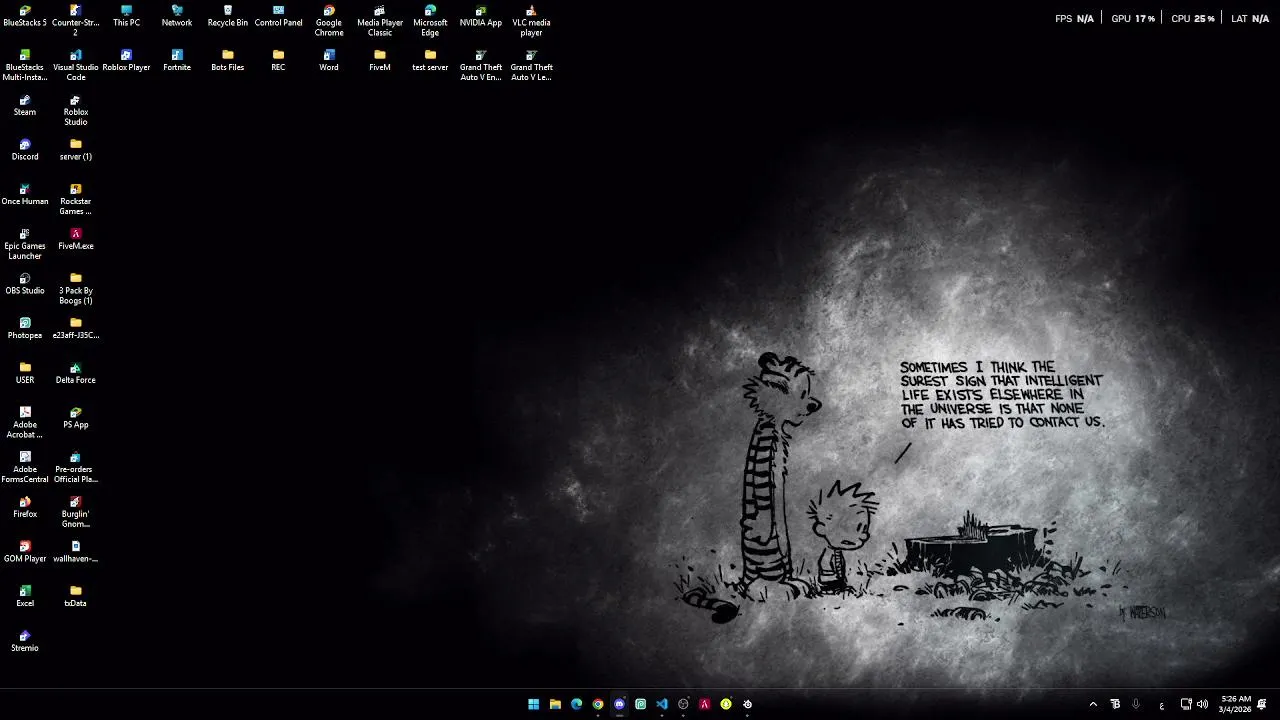Select the Counter-Strike 2 desktop shortcut
This screenshot has width=1280, height=720.
click(x=75, y=21)
